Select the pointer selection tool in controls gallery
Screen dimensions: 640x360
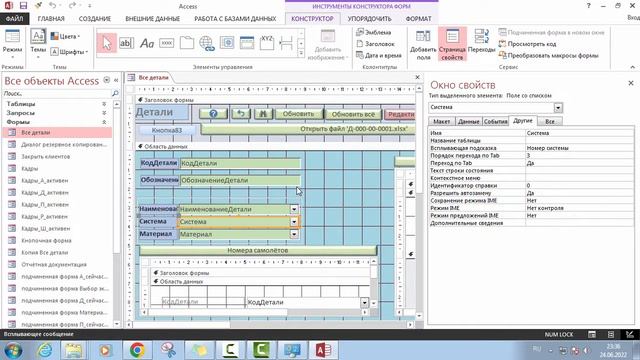tap(107, 43)
